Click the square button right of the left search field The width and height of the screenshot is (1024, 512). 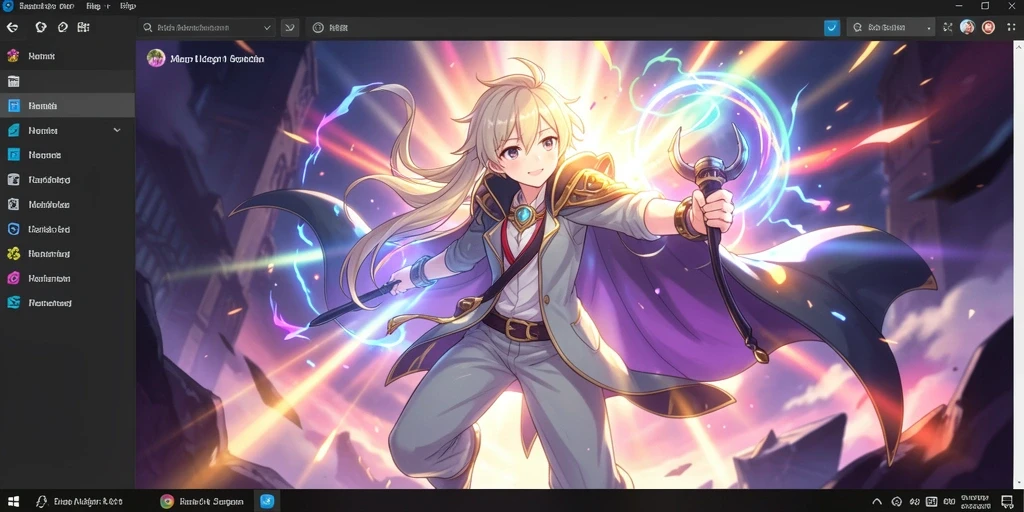pyautogui.click(x=290, y=27)
